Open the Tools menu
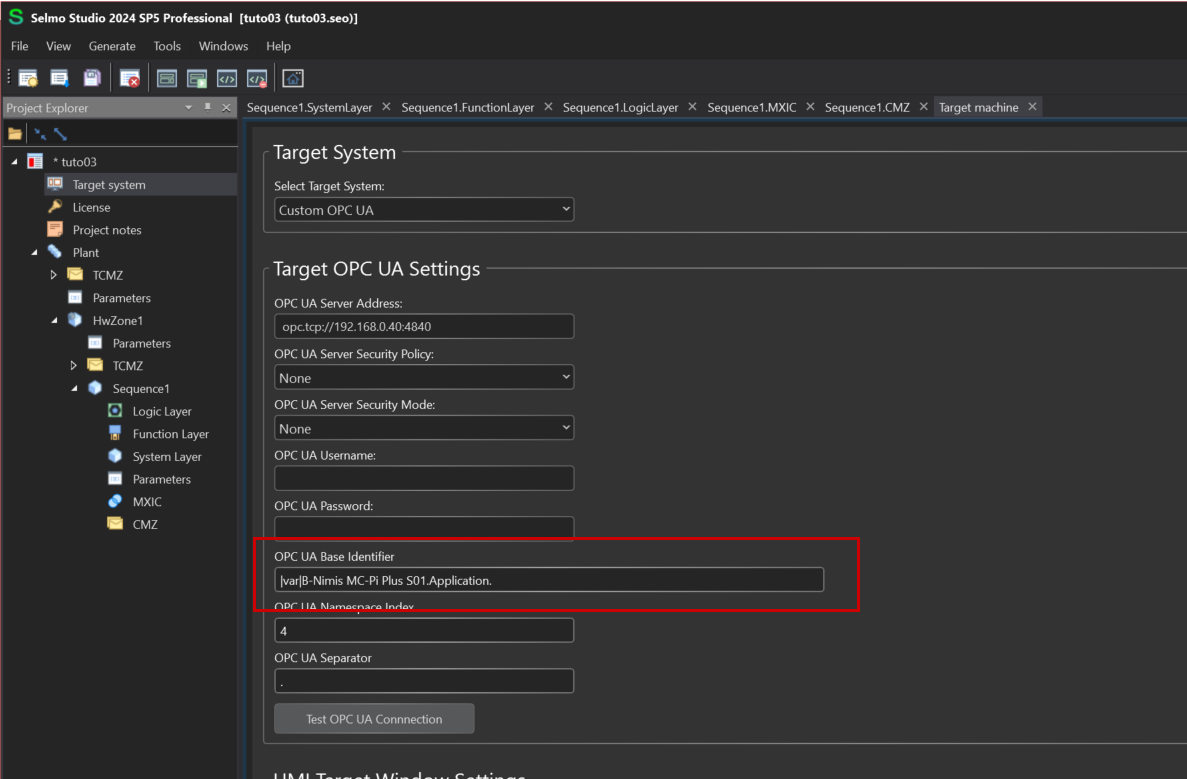The width and height of the screenshot is (1187, 779). coord(167,46)
